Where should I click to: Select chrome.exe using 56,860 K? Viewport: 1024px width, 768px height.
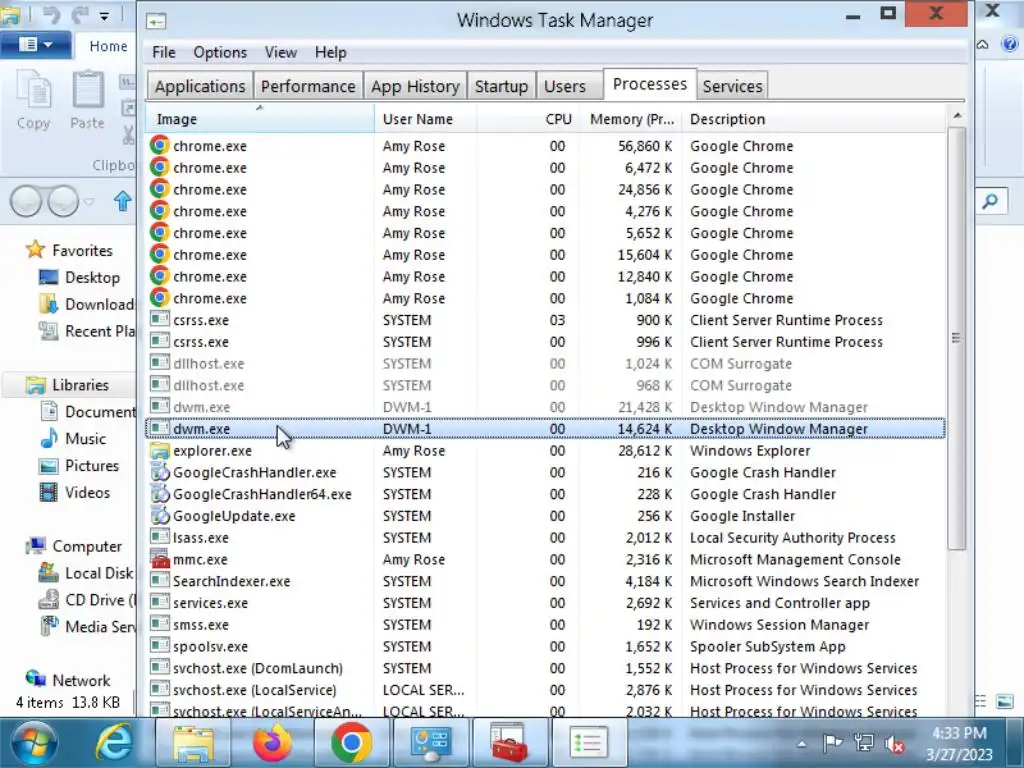pos(545,146)
